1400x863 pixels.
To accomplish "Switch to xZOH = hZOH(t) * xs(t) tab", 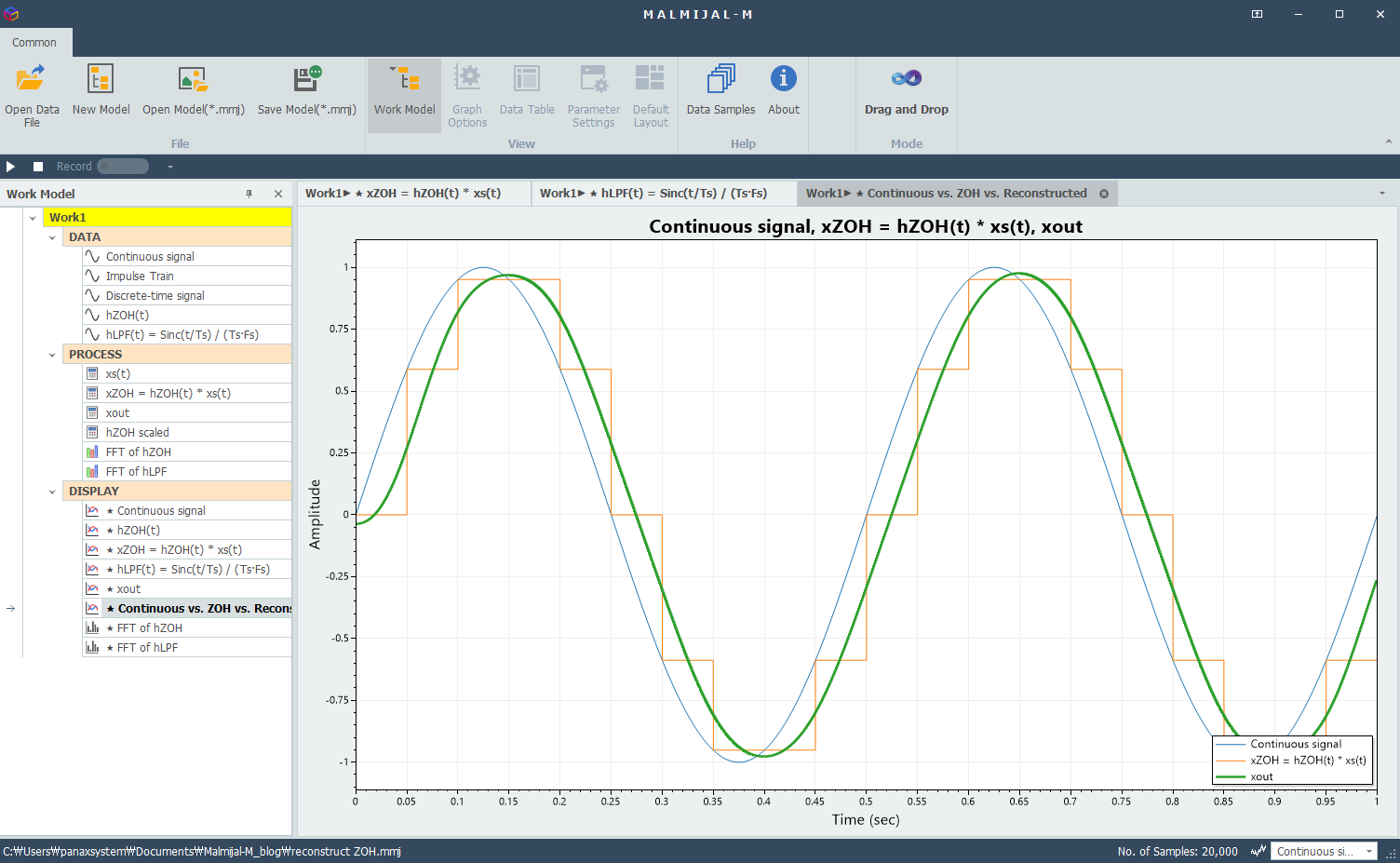I will click(413, 194).
